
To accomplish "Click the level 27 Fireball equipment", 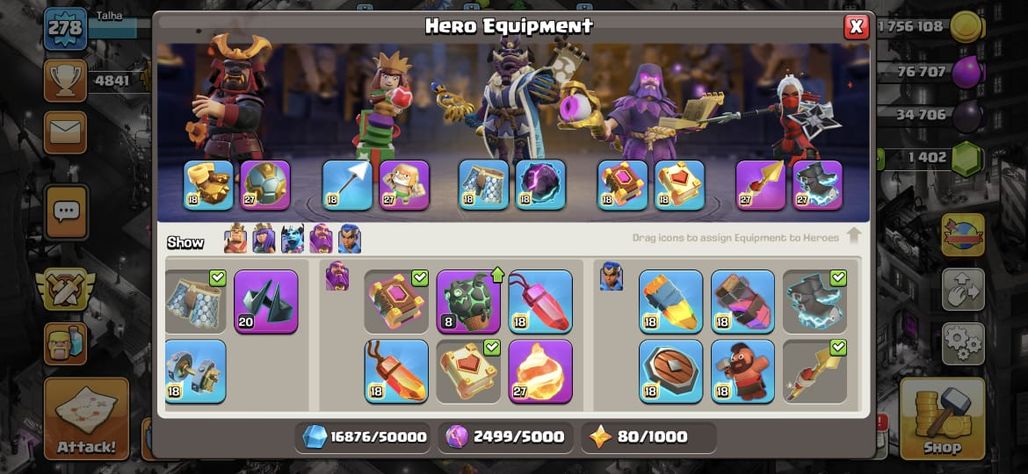I will click(x=540, y=371).
